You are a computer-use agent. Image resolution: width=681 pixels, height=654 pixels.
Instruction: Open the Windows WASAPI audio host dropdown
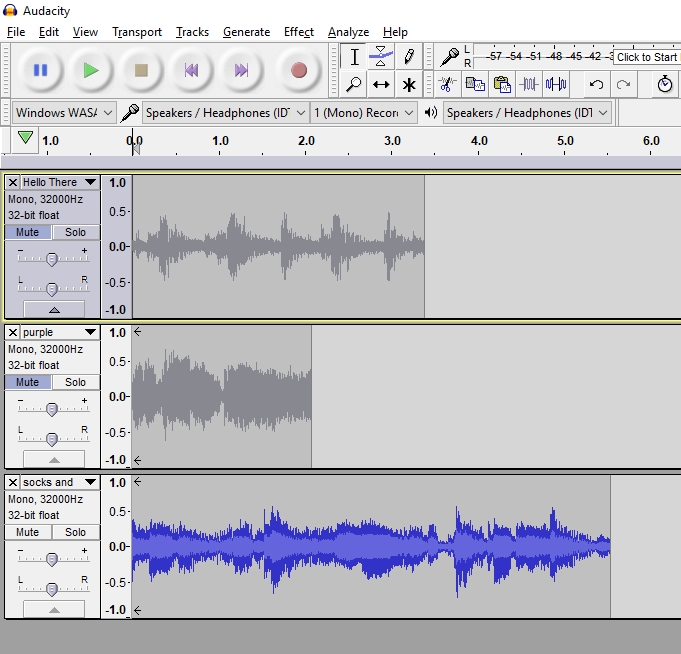(x=64, y=113)
